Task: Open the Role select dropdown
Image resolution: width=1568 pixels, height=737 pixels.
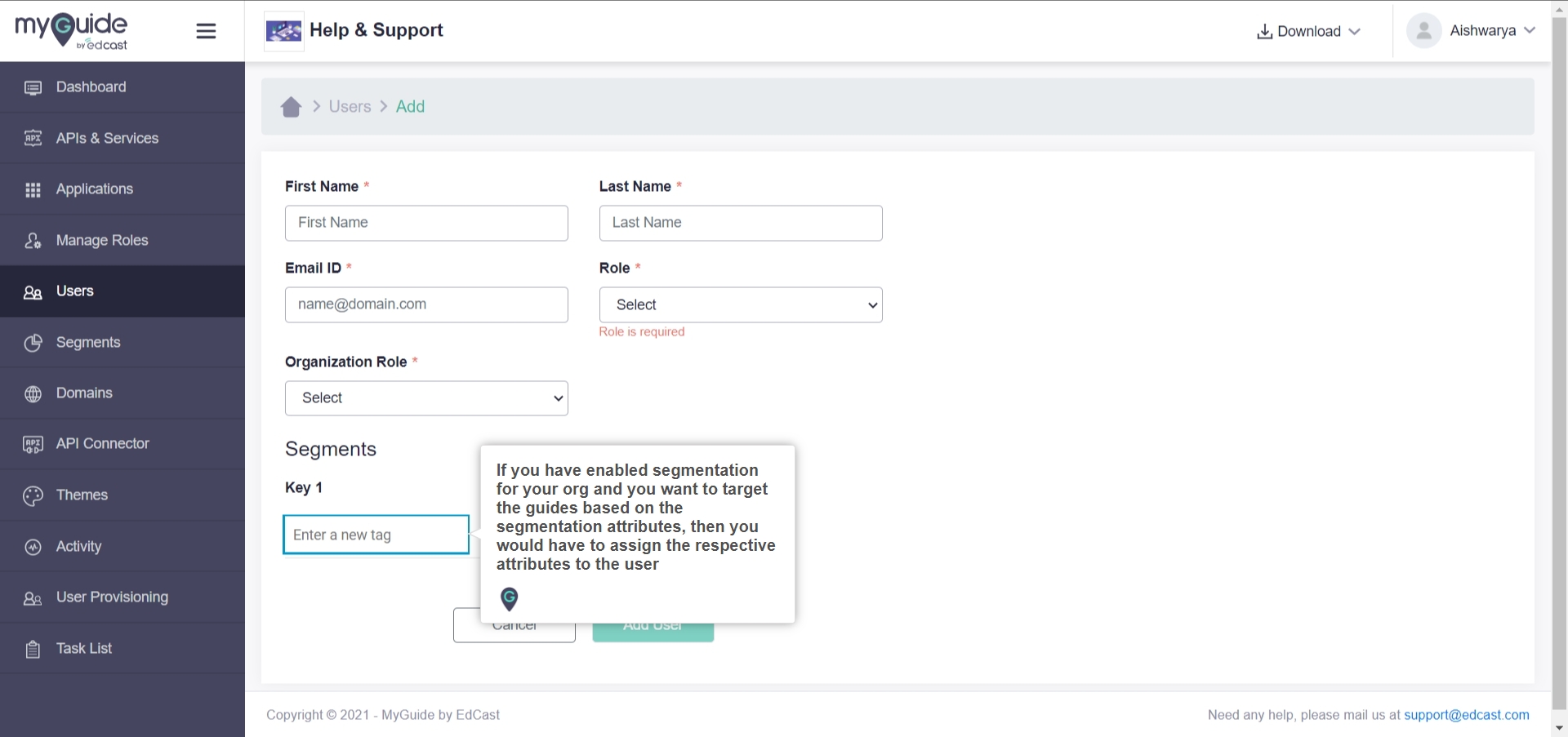Action: (741, 304)
